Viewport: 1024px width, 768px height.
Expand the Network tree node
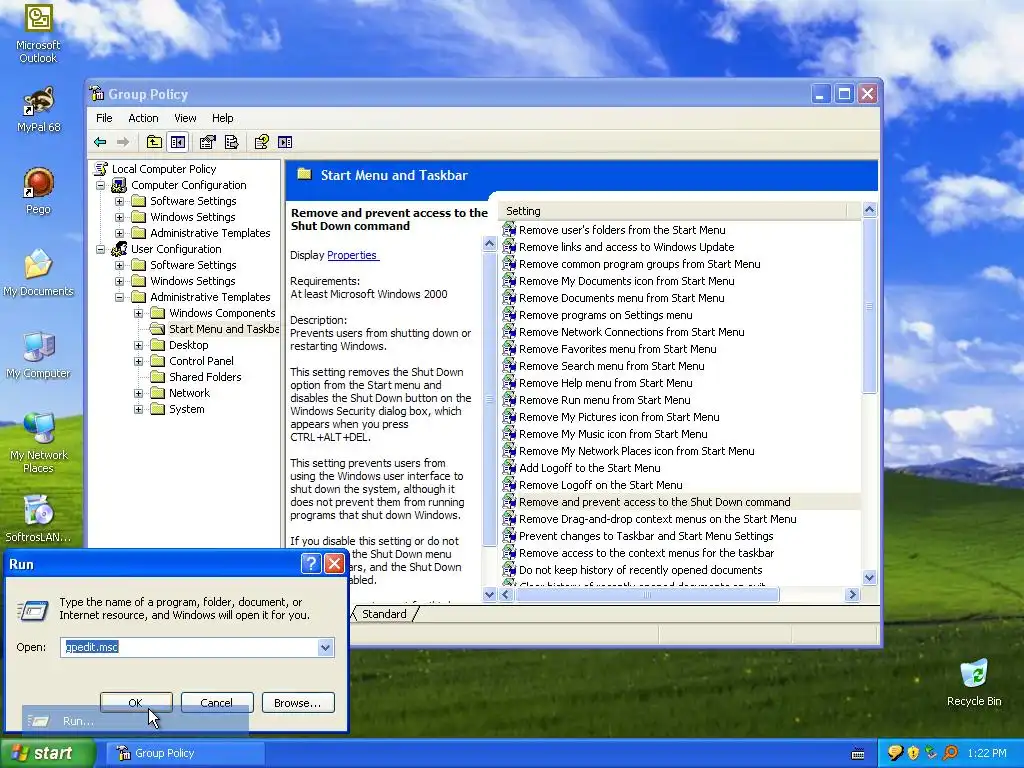138,393
